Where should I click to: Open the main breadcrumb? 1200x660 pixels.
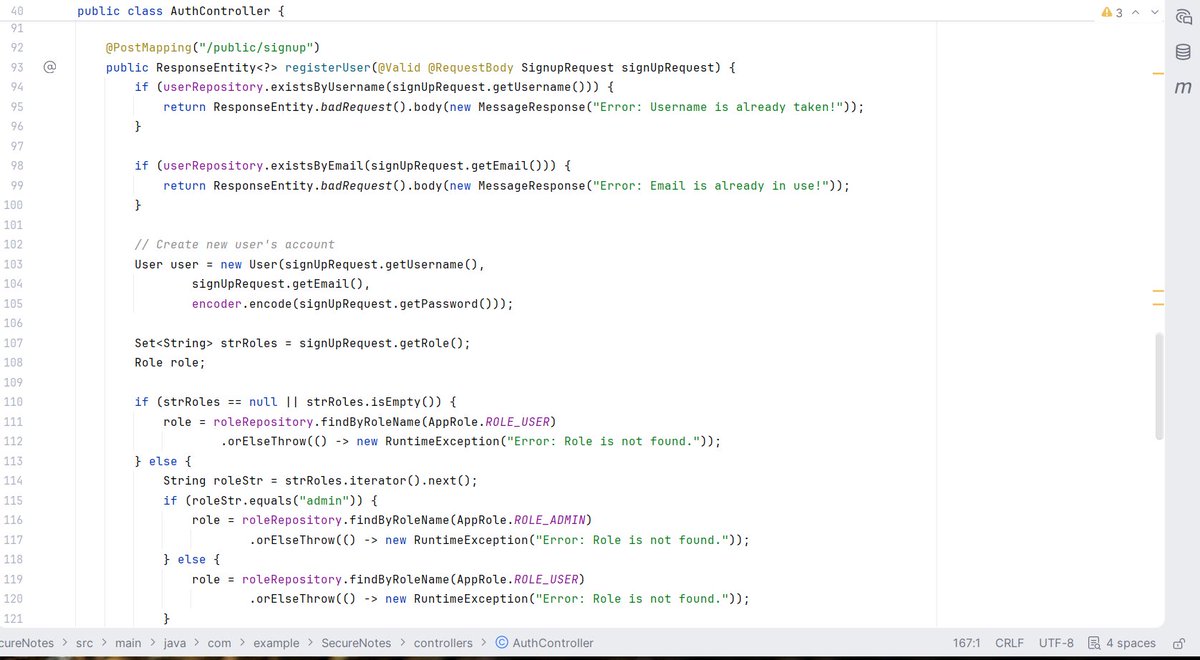(127, 643)
